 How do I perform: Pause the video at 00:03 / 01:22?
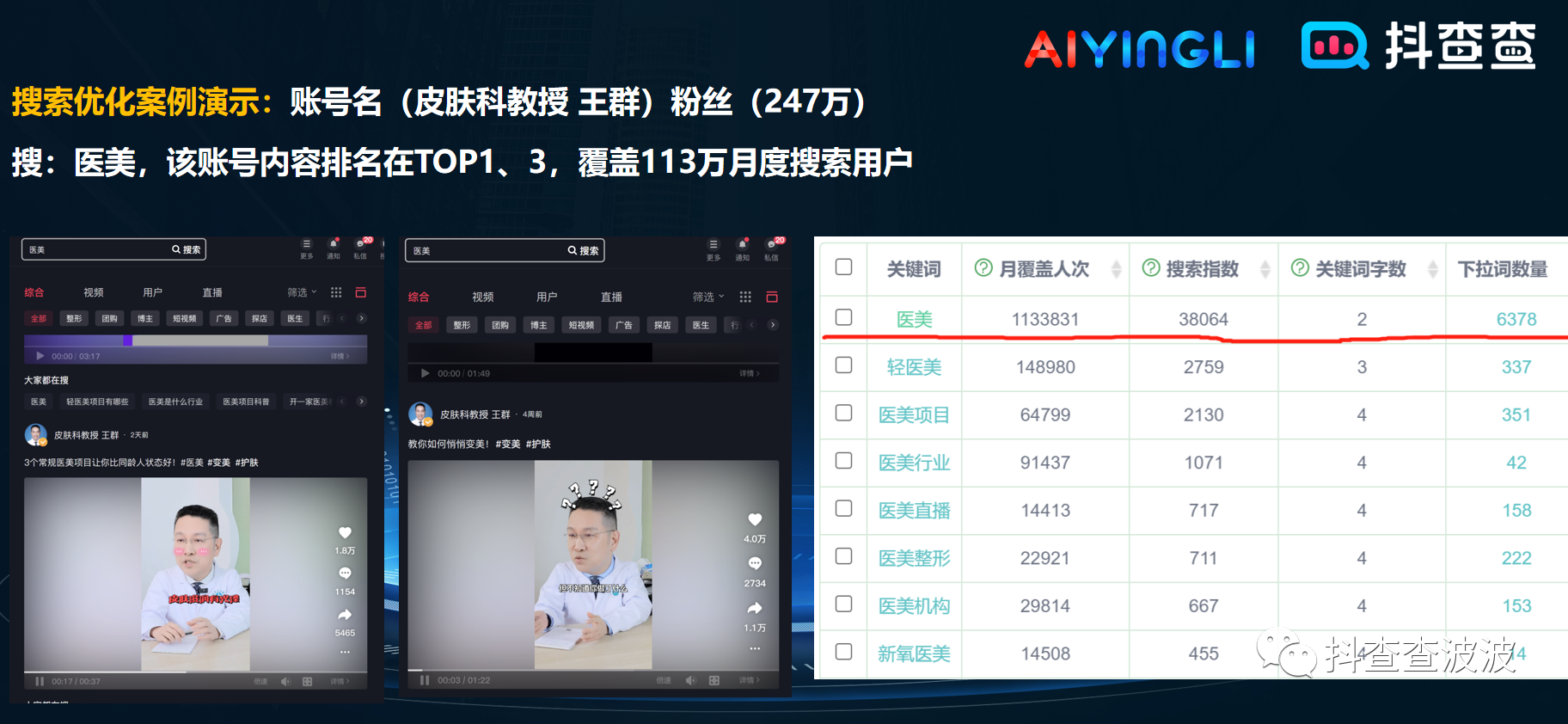click(x=425, y=680)
